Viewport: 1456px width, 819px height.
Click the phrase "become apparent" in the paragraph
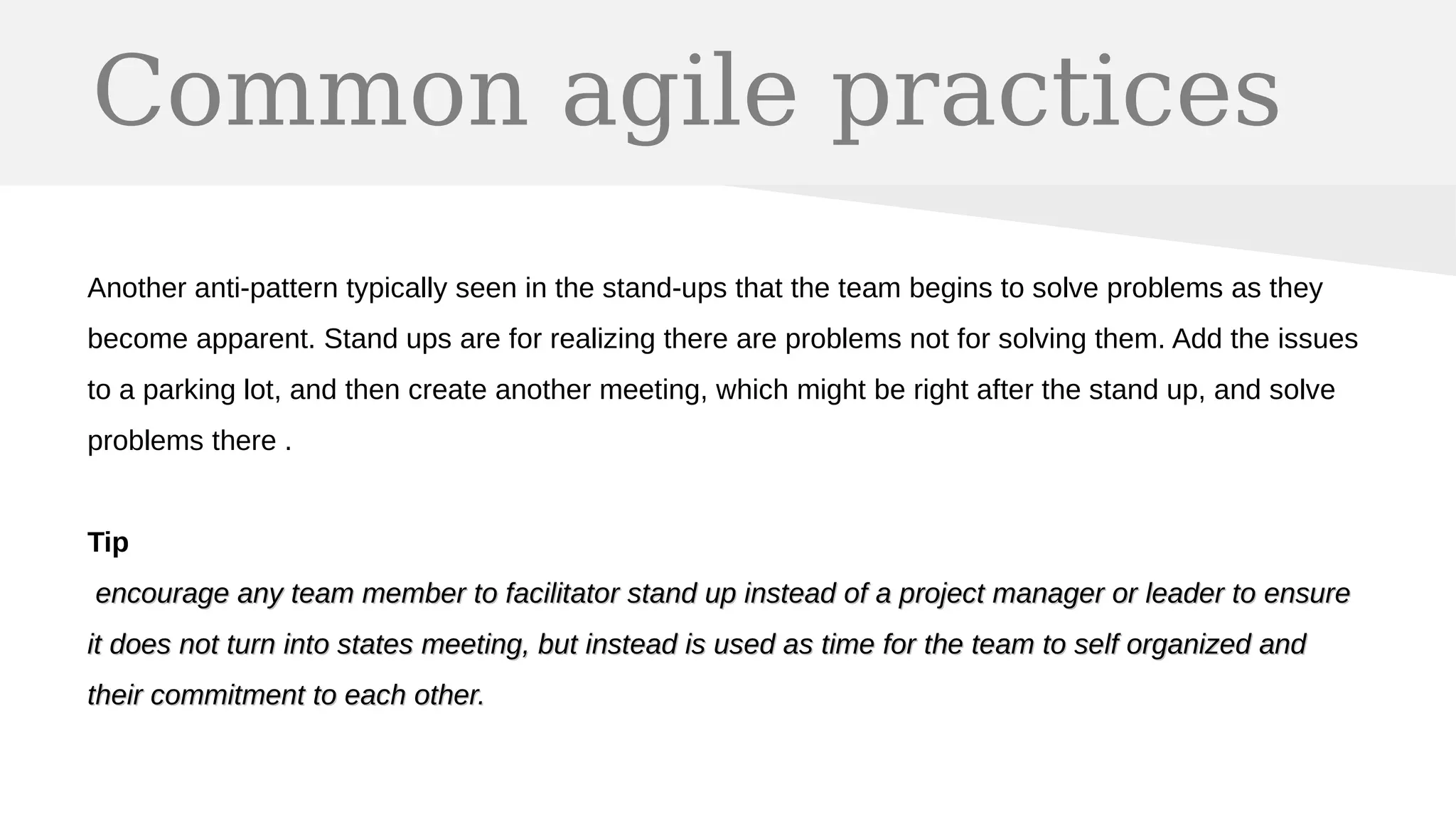(200, 340)
